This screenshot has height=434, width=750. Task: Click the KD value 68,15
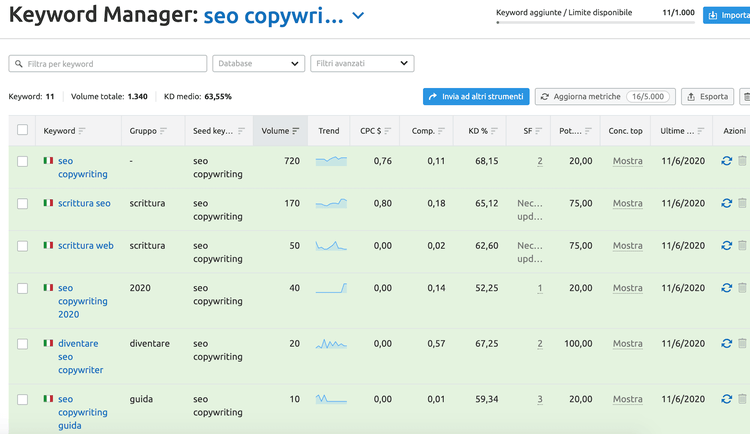point(486,161)
